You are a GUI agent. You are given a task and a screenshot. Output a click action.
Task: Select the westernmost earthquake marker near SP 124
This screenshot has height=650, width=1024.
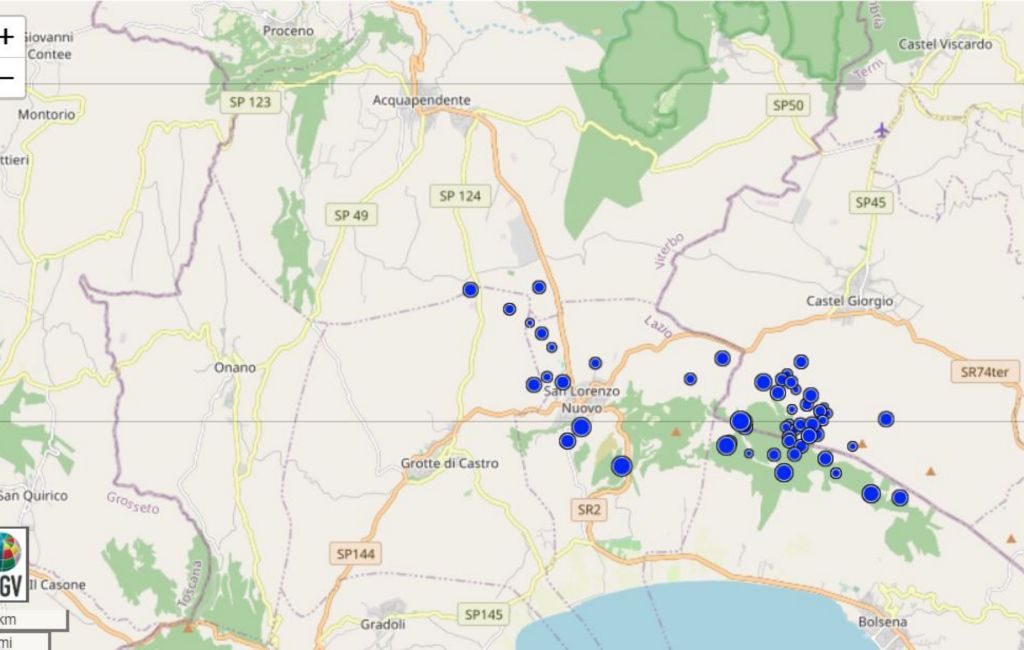(x=471, y=290)
